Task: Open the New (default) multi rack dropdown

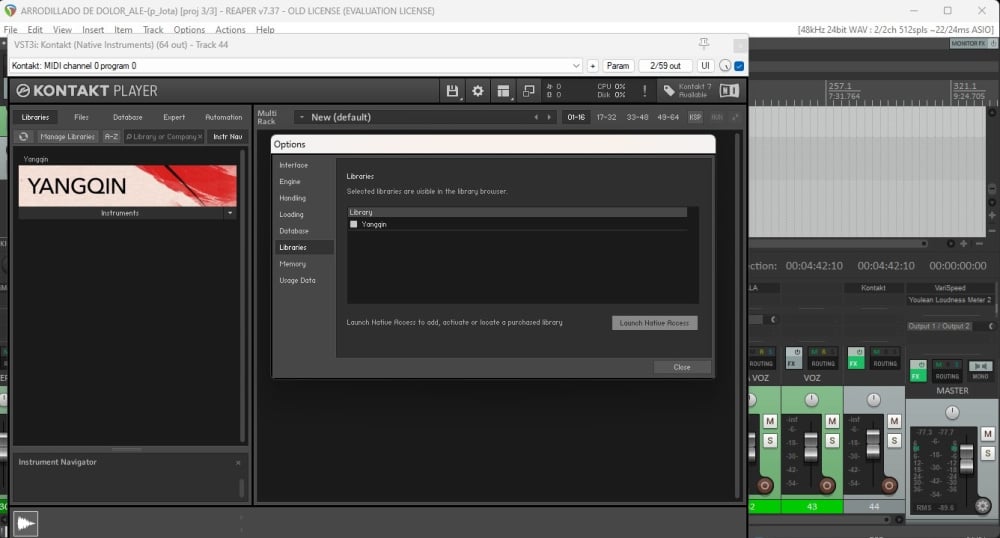Action: click(302, 117)
